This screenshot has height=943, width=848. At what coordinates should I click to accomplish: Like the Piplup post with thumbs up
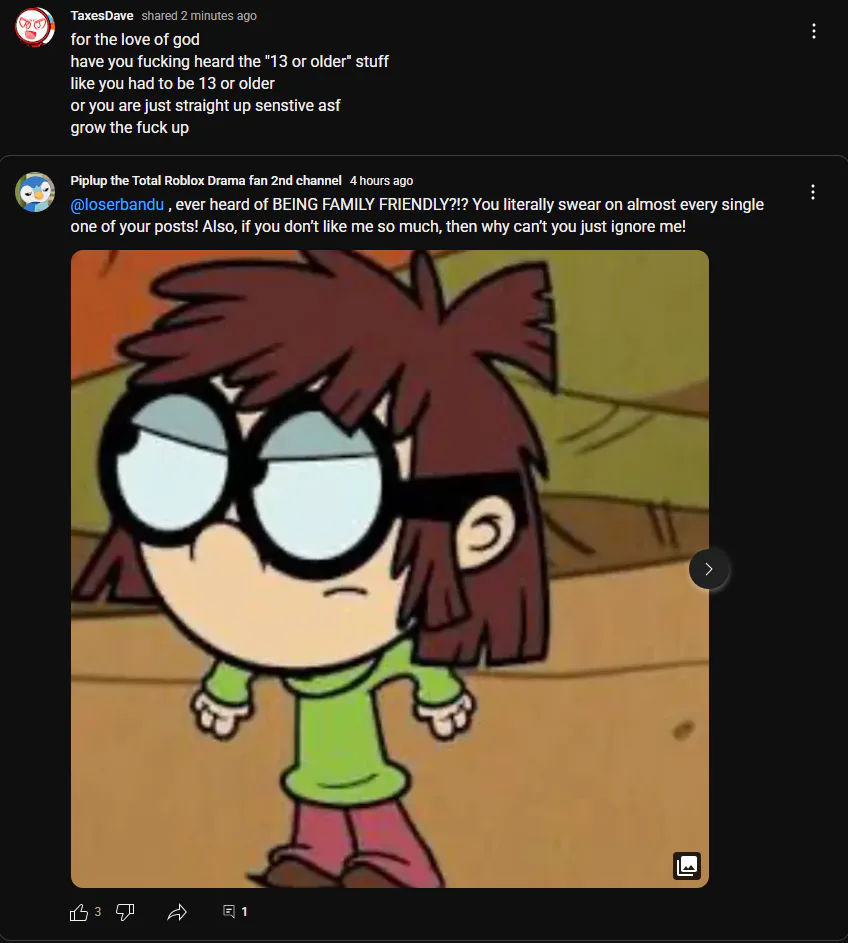[x=79, y=912]
